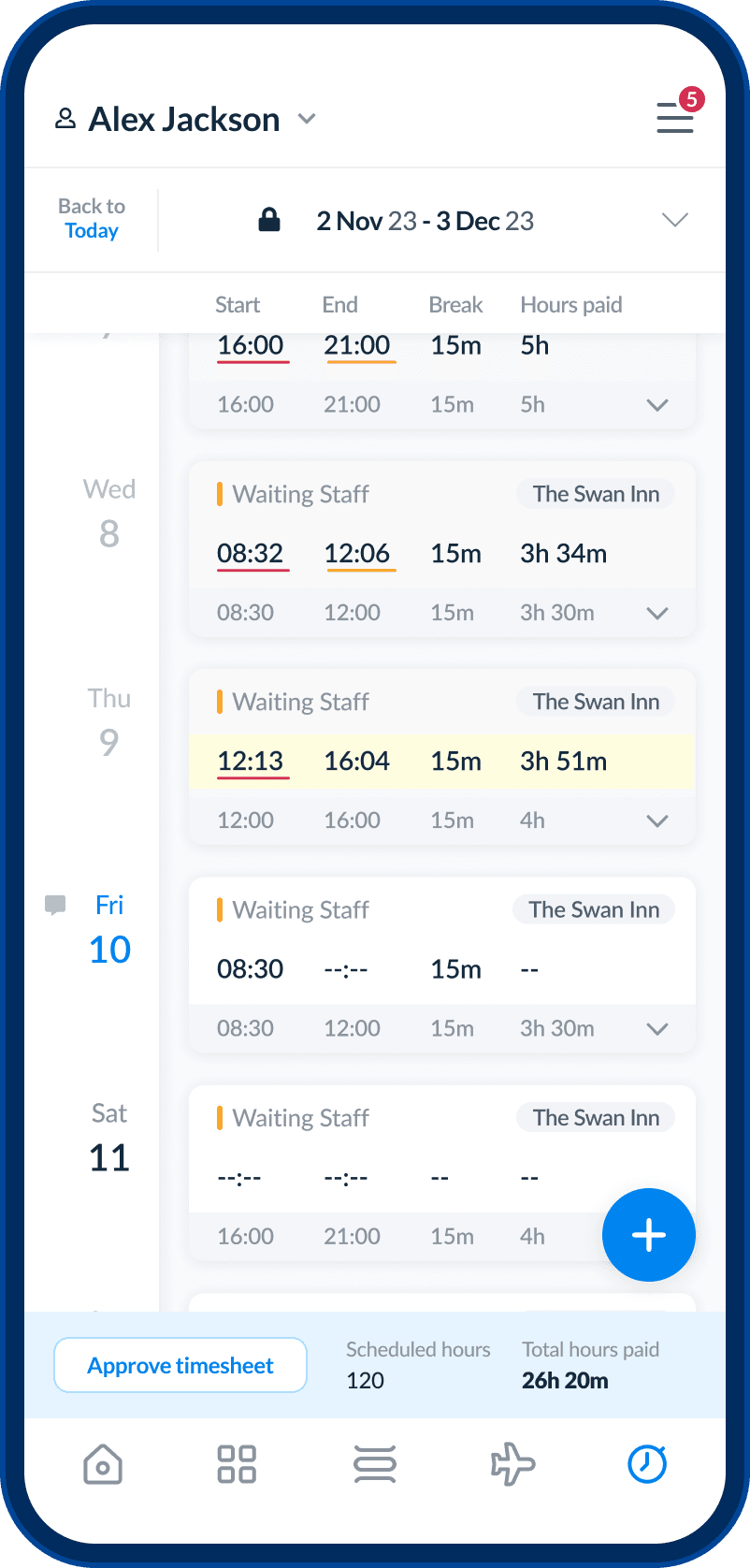Screen dimensions: 750x1568
Task: Set the empty end time for Friday 10
Action: click(x=346, y=969)
